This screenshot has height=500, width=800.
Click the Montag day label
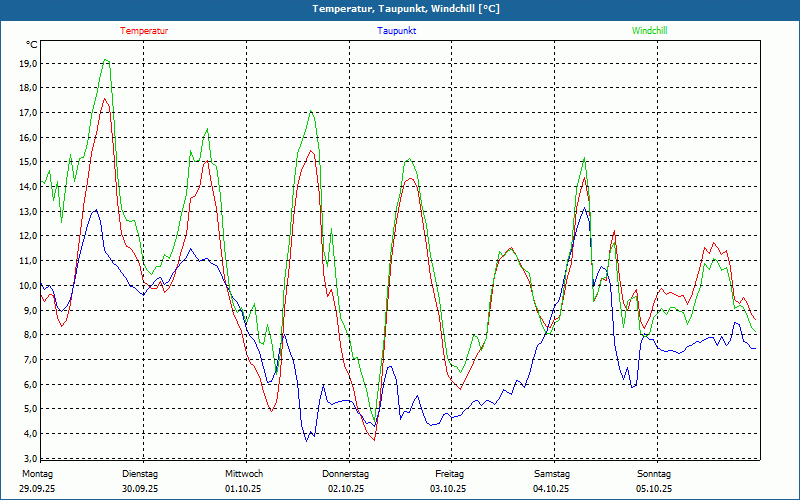click(37, 474)
